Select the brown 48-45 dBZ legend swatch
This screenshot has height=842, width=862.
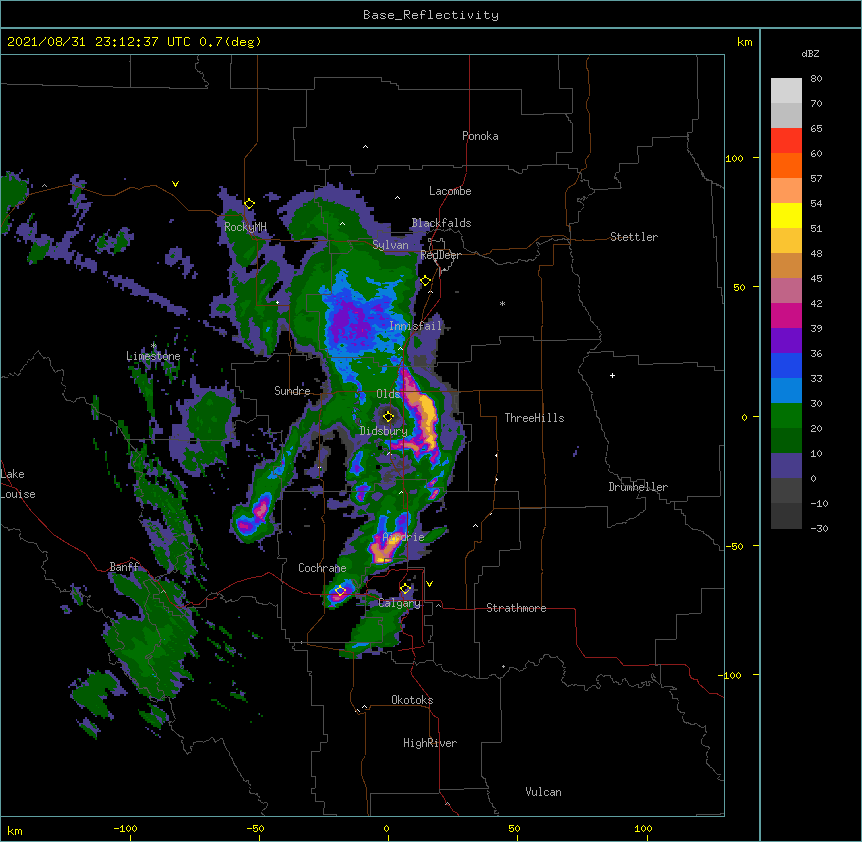(786, 265)
